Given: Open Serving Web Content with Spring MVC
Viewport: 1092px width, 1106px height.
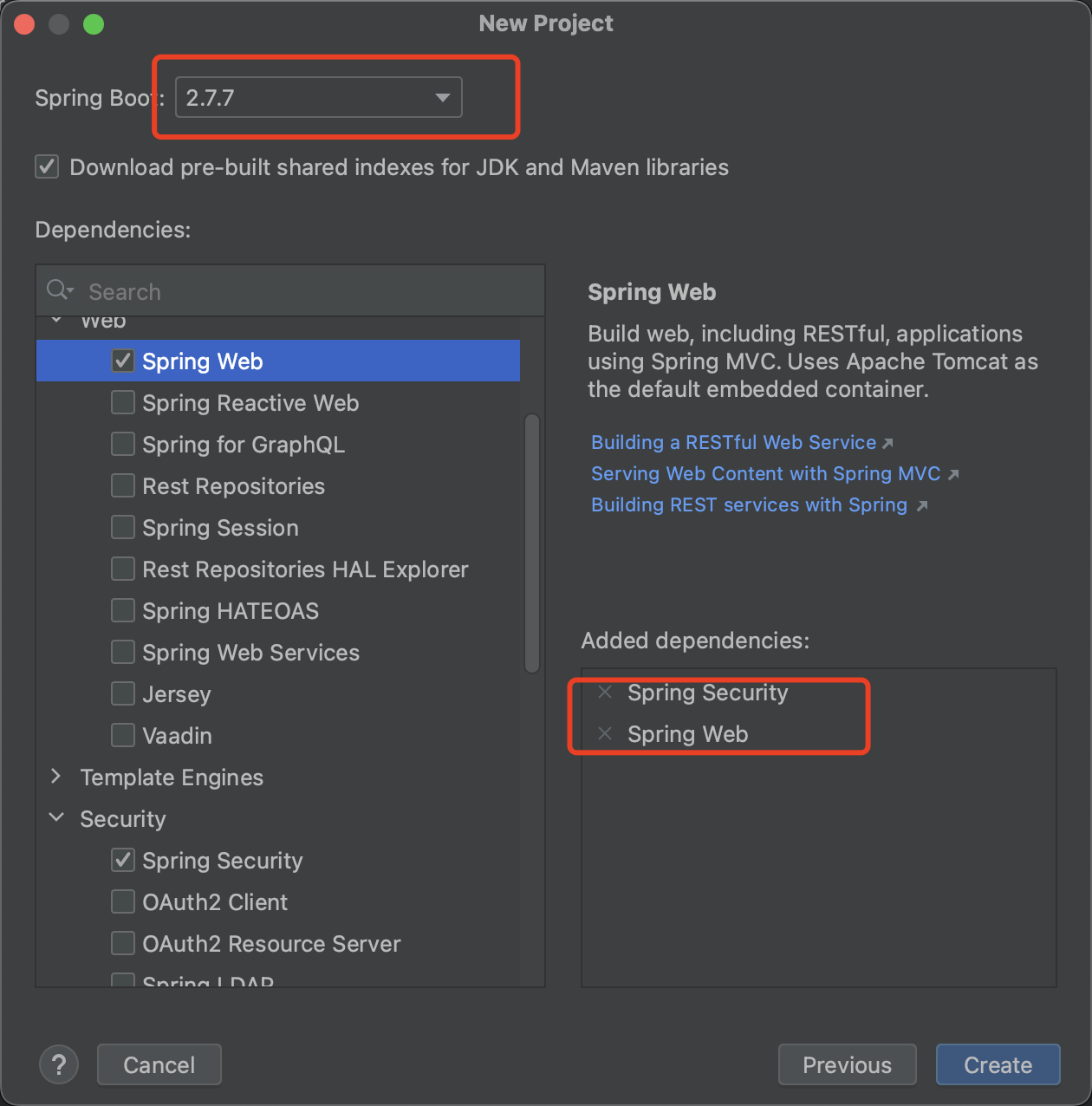Looking at the screenshot, I should pos(765,473).
